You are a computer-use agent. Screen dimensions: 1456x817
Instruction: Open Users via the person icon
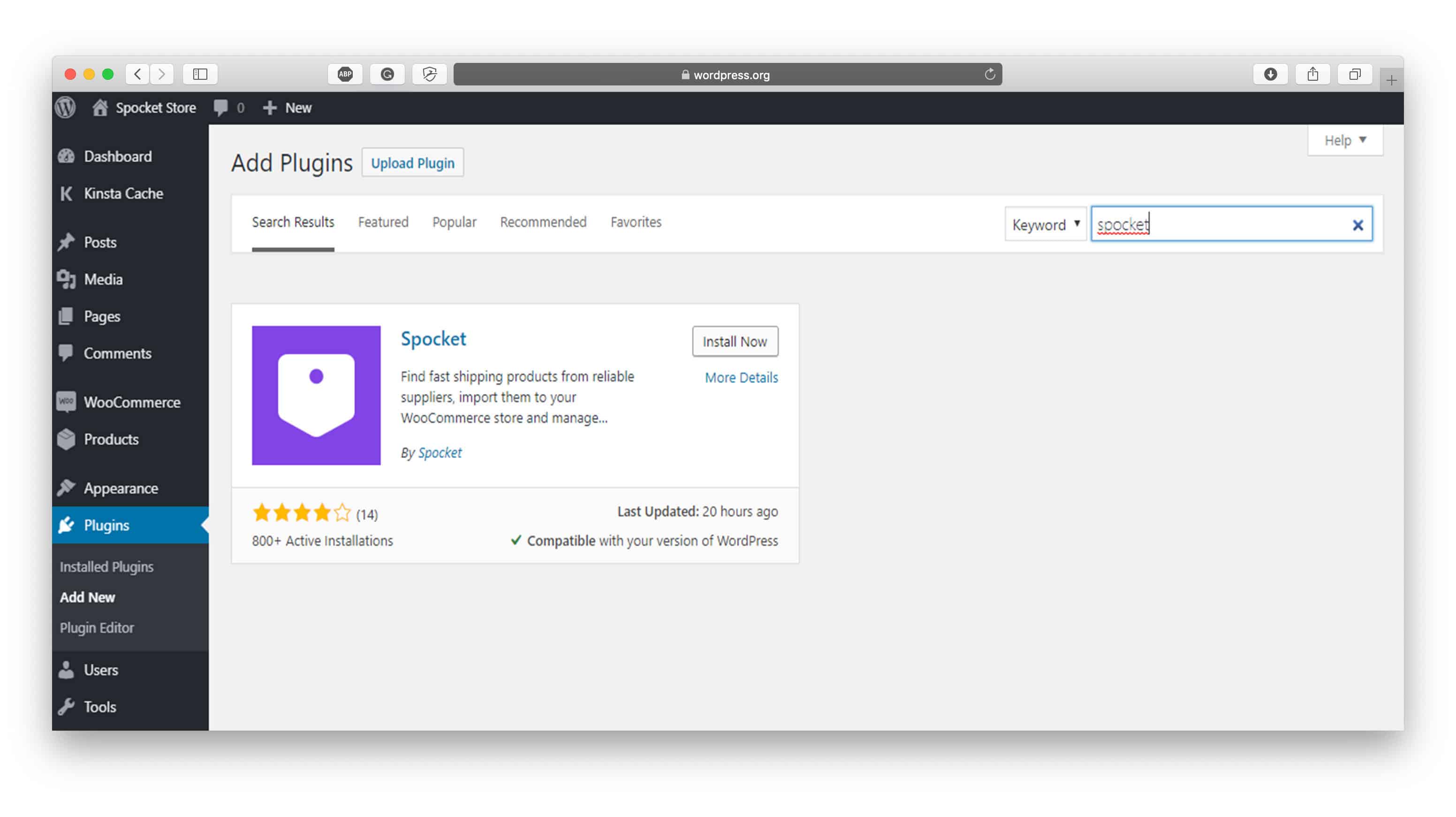coord(66,670)
